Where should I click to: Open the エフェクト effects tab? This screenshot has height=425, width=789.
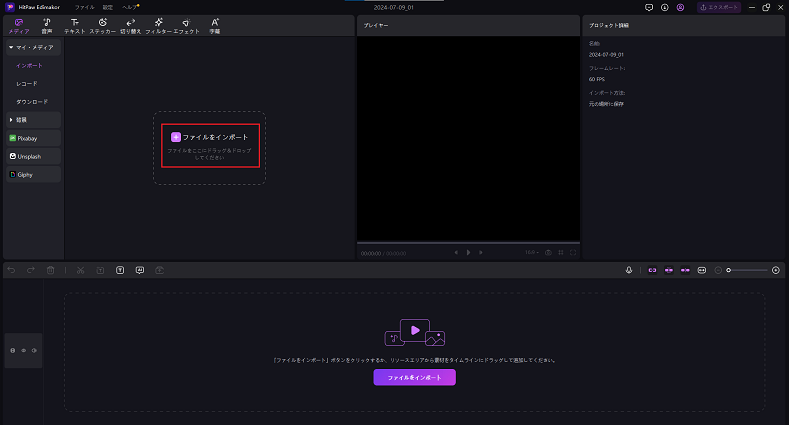pyautogui.click(x=187, y=26)
